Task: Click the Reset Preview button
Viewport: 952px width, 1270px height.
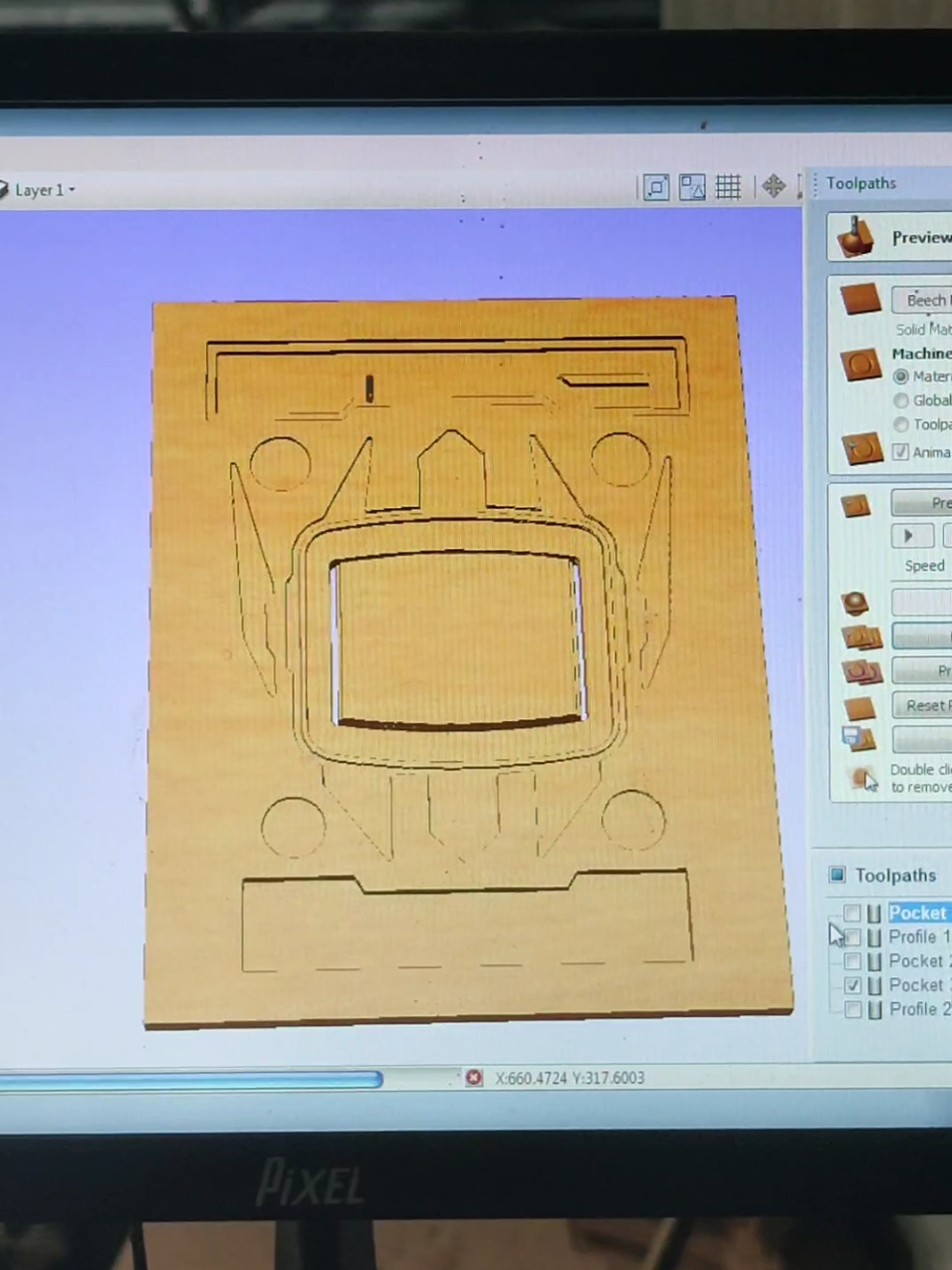Action: click(x=922, y=705)
